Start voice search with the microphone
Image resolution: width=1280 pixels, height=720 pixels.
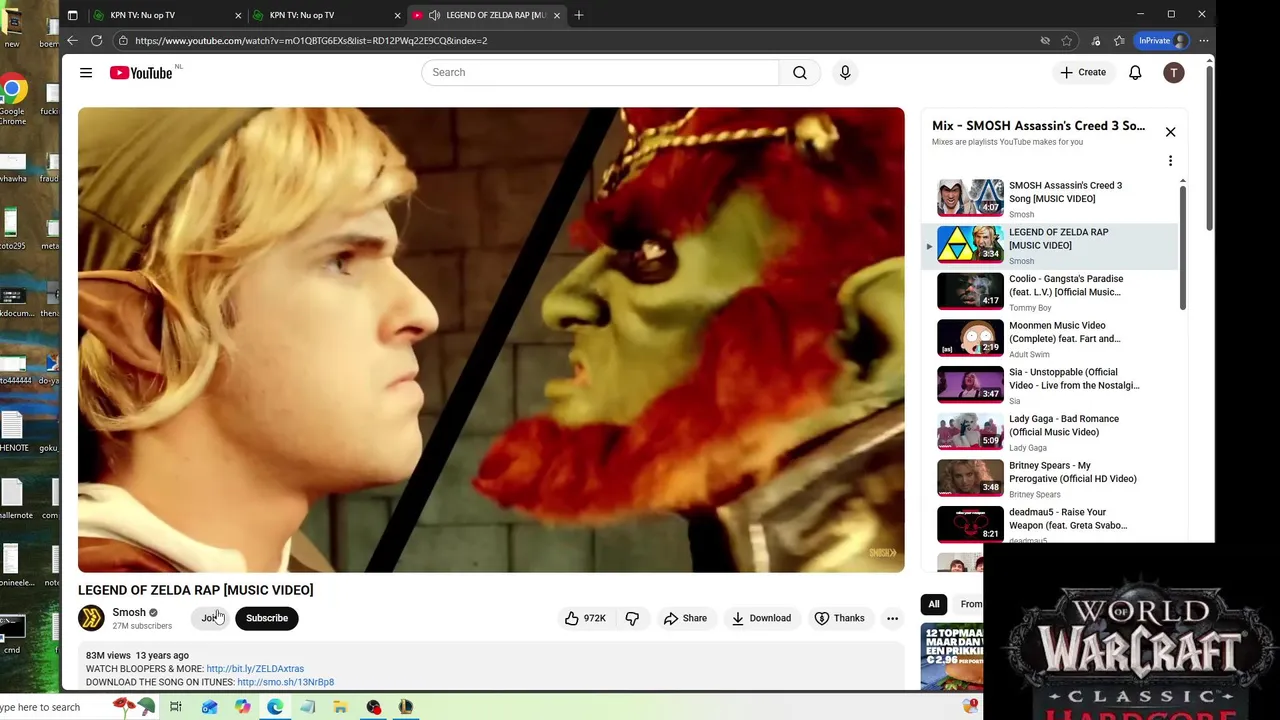(845, 72)
